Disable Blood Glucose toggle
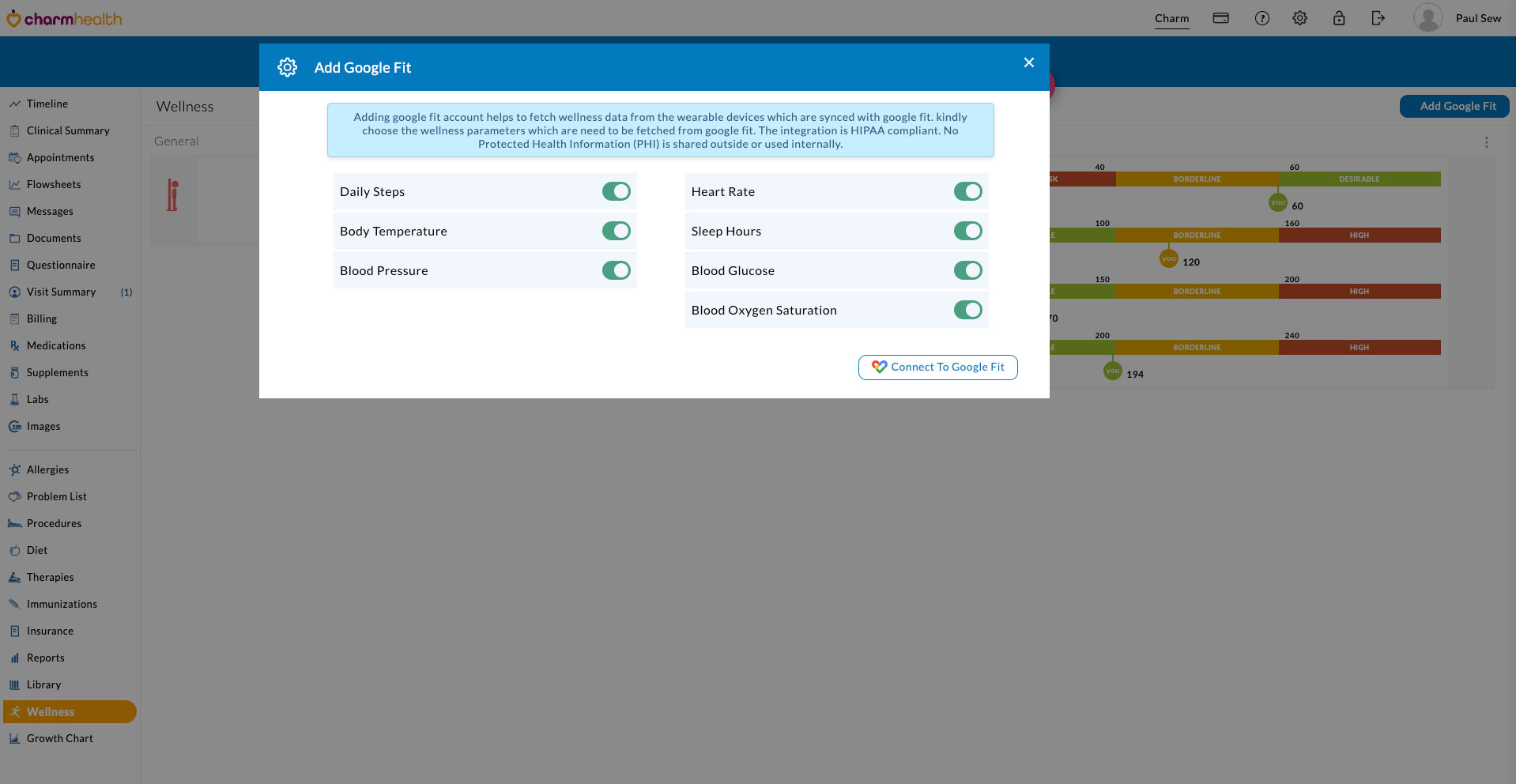This screenshot has width=1516, height=784. click(x=967, y=270)
